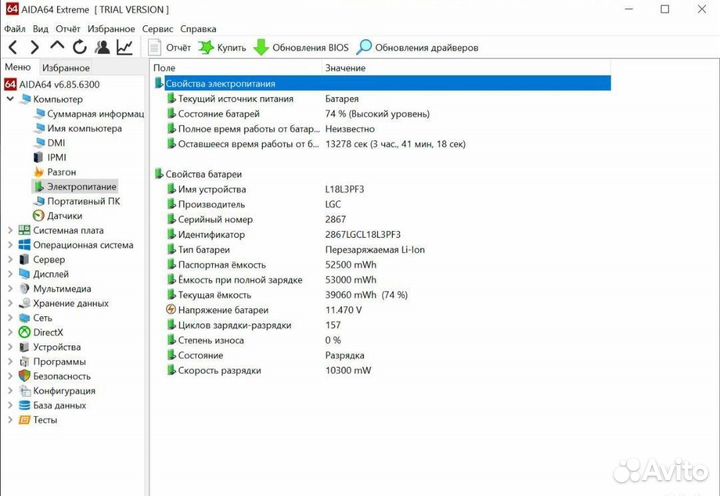This screenshot has height=496, width=720.
Task: Click Обновления драйверов in the toolbar
Action: [417, 47]
